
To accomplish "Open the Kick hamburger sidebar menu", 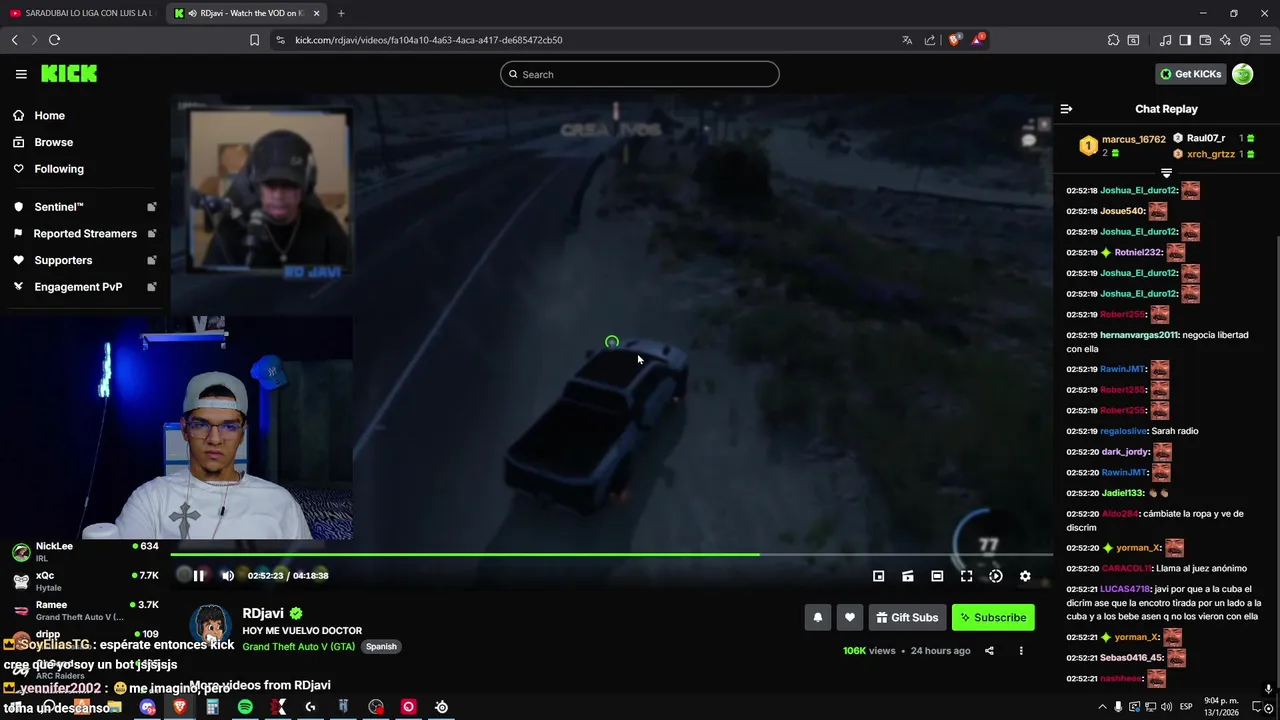I will pos(21,74).
